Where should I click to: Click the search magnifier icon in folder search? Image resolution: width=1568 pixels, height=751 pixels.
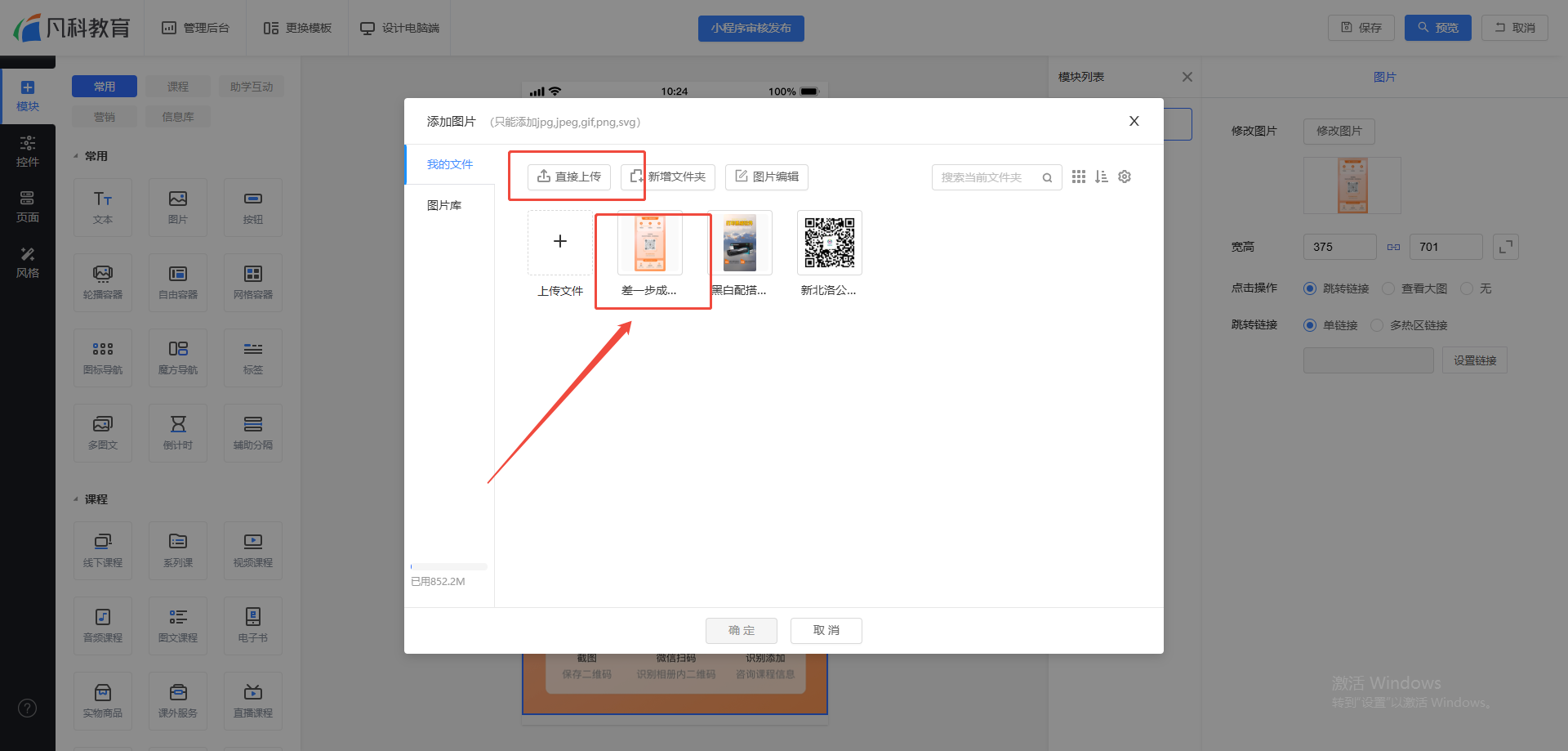pyautogui.click(x=1047, y=177)
